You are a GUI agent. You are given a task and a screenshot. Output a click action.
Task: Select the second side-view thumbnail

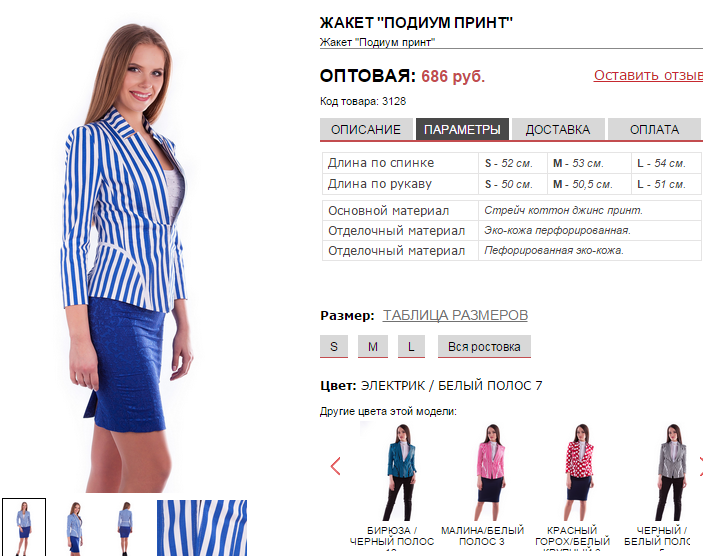[75, 528]
